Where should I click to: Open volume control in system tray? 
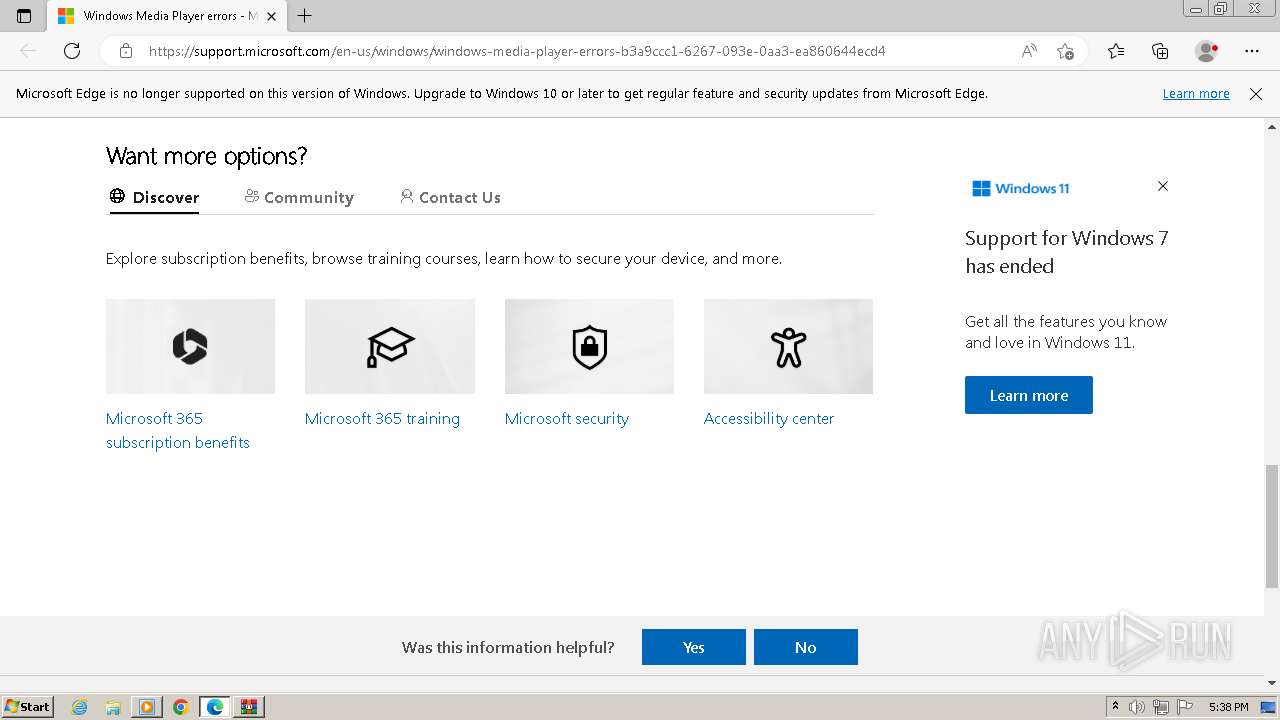click(x=1137, y=707)
